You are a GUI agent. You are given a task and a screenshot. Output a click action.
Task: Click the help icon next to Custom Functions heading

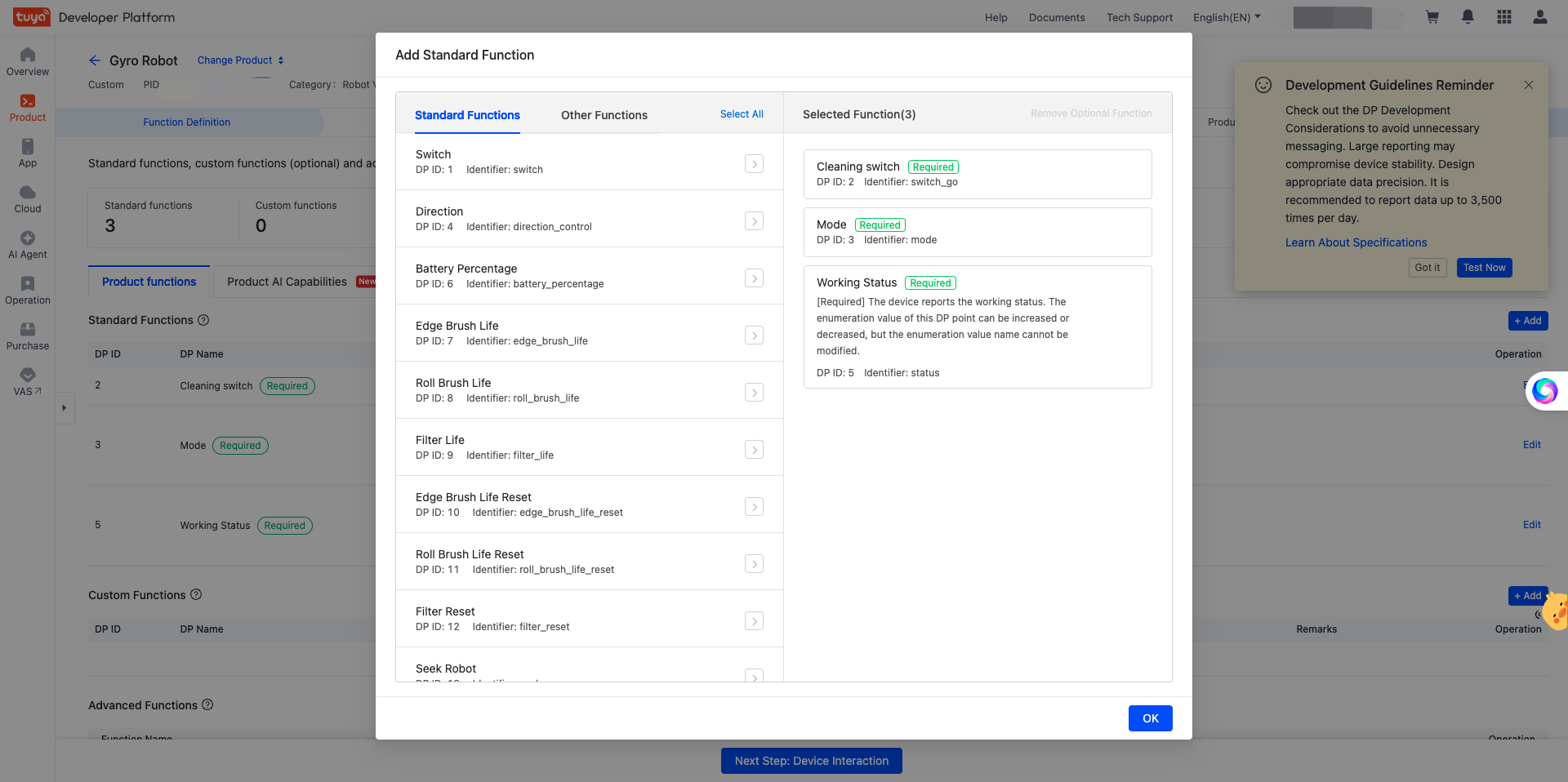coord(196,595)
